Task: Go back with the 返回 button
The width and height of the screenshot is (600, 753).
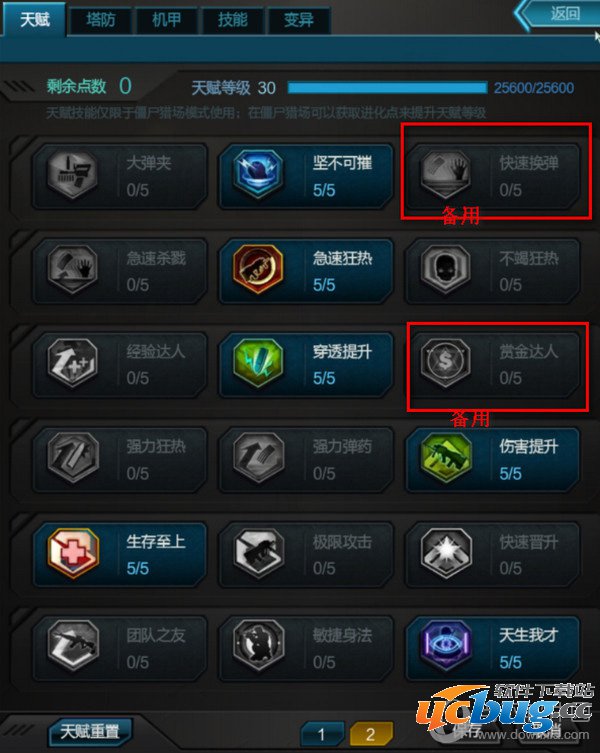Action: point(560,14)
